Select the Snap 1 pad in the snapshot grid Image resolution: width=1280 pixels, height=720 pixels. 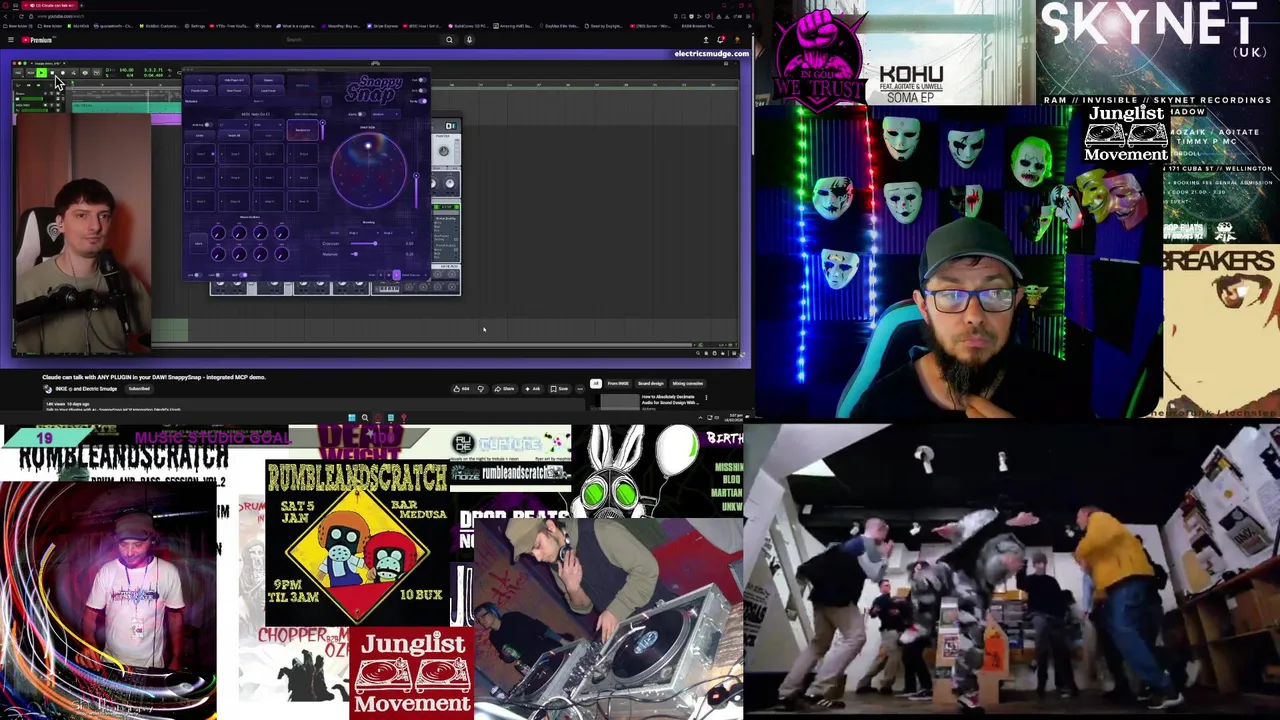[x=200, y=154]
